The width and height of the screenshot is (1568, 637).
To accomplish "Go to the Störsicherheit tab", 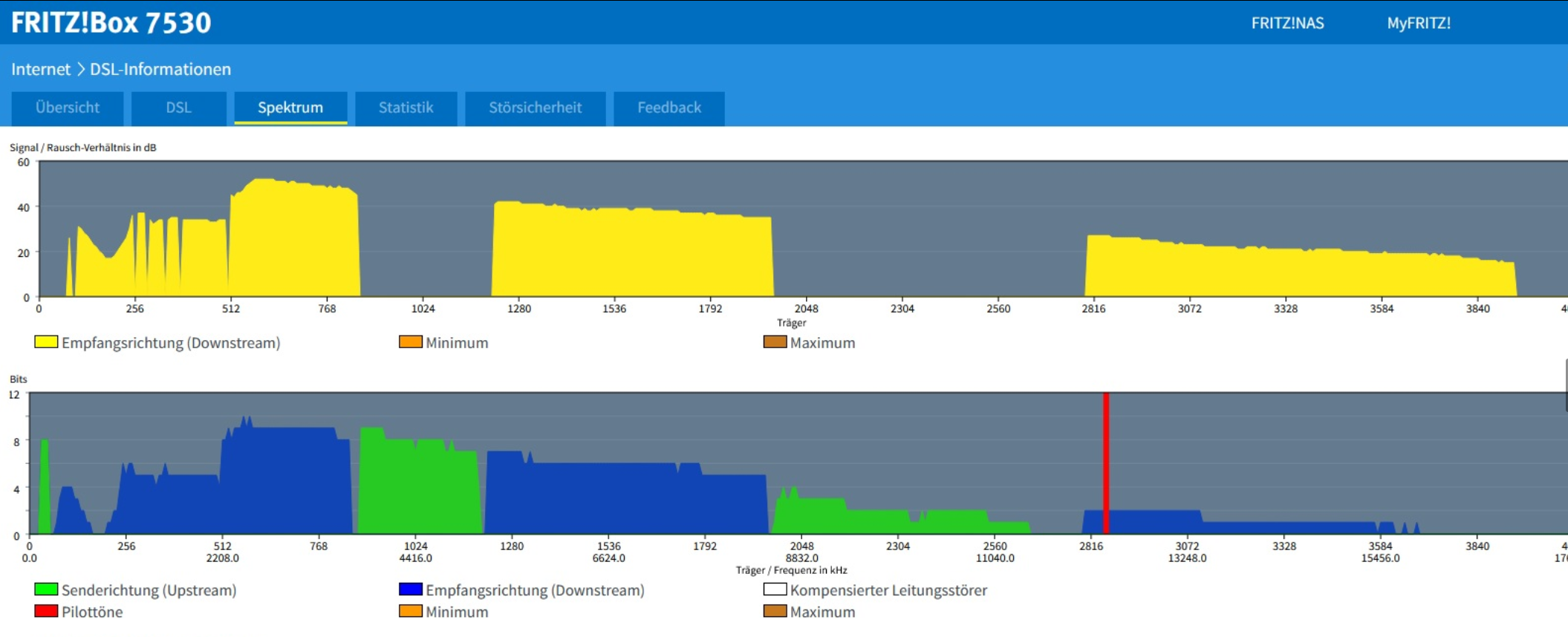I will 536,108.
